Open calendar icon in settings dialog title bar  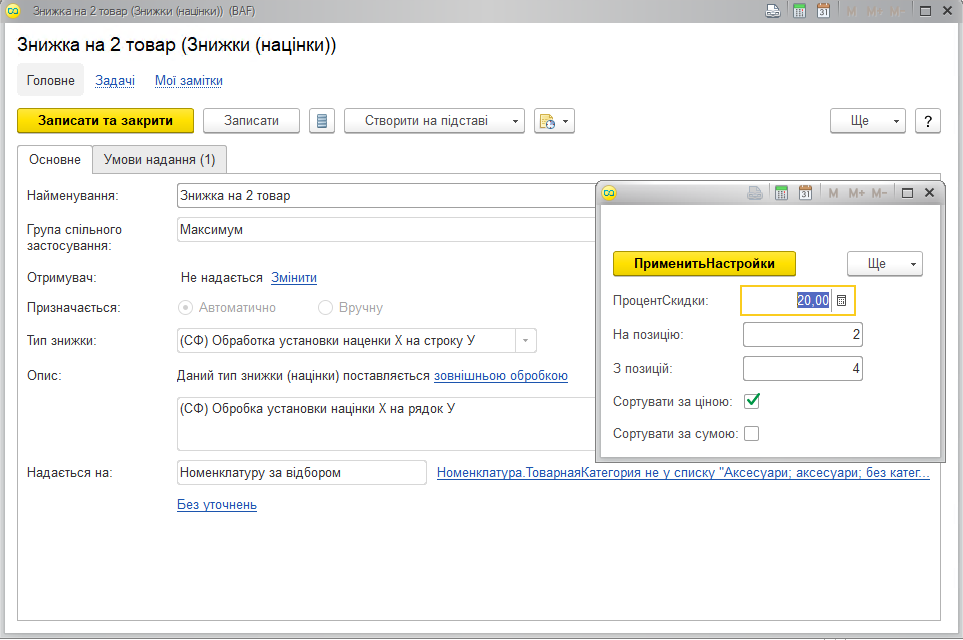[805, 193]
